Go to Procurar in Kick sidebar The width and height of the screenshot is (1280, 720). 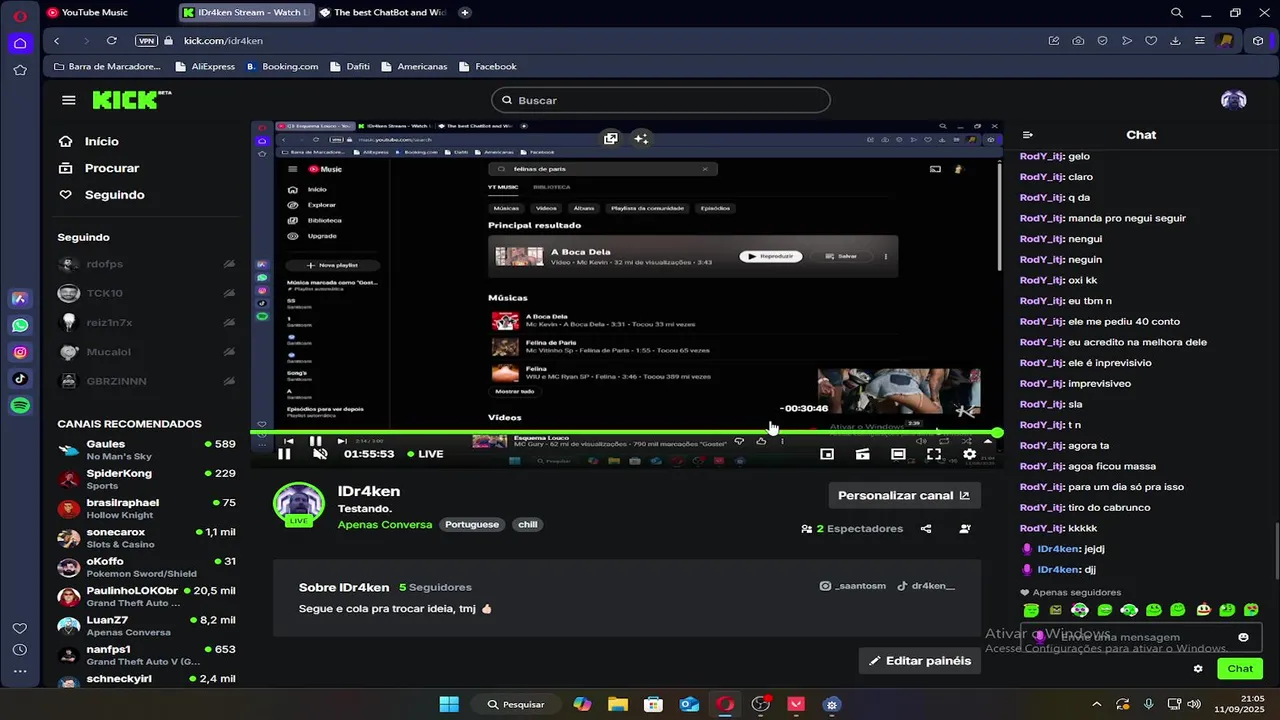(99, 168)
